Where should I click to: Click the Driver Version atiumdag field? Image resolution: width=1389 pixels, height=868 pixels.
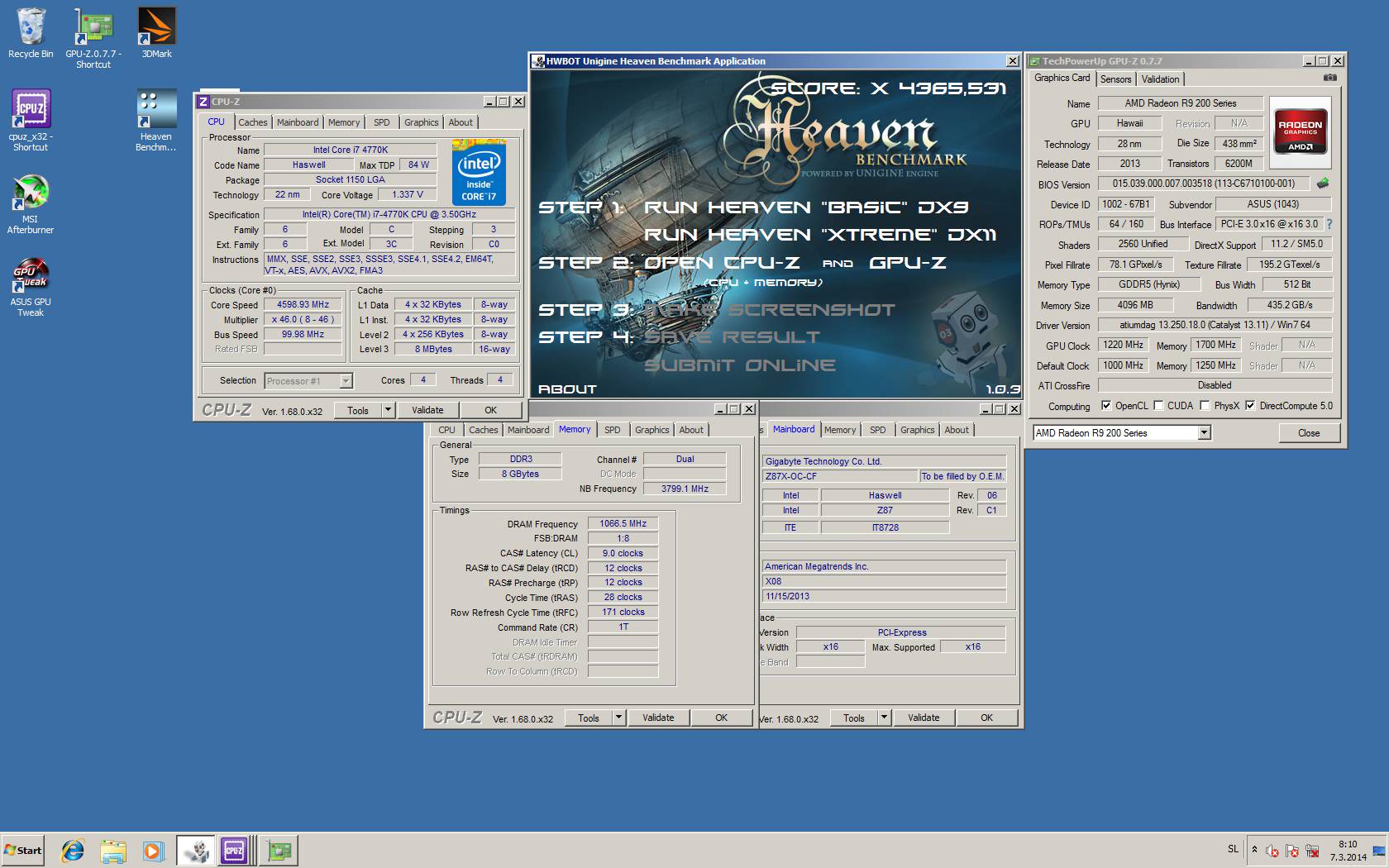1215,325
